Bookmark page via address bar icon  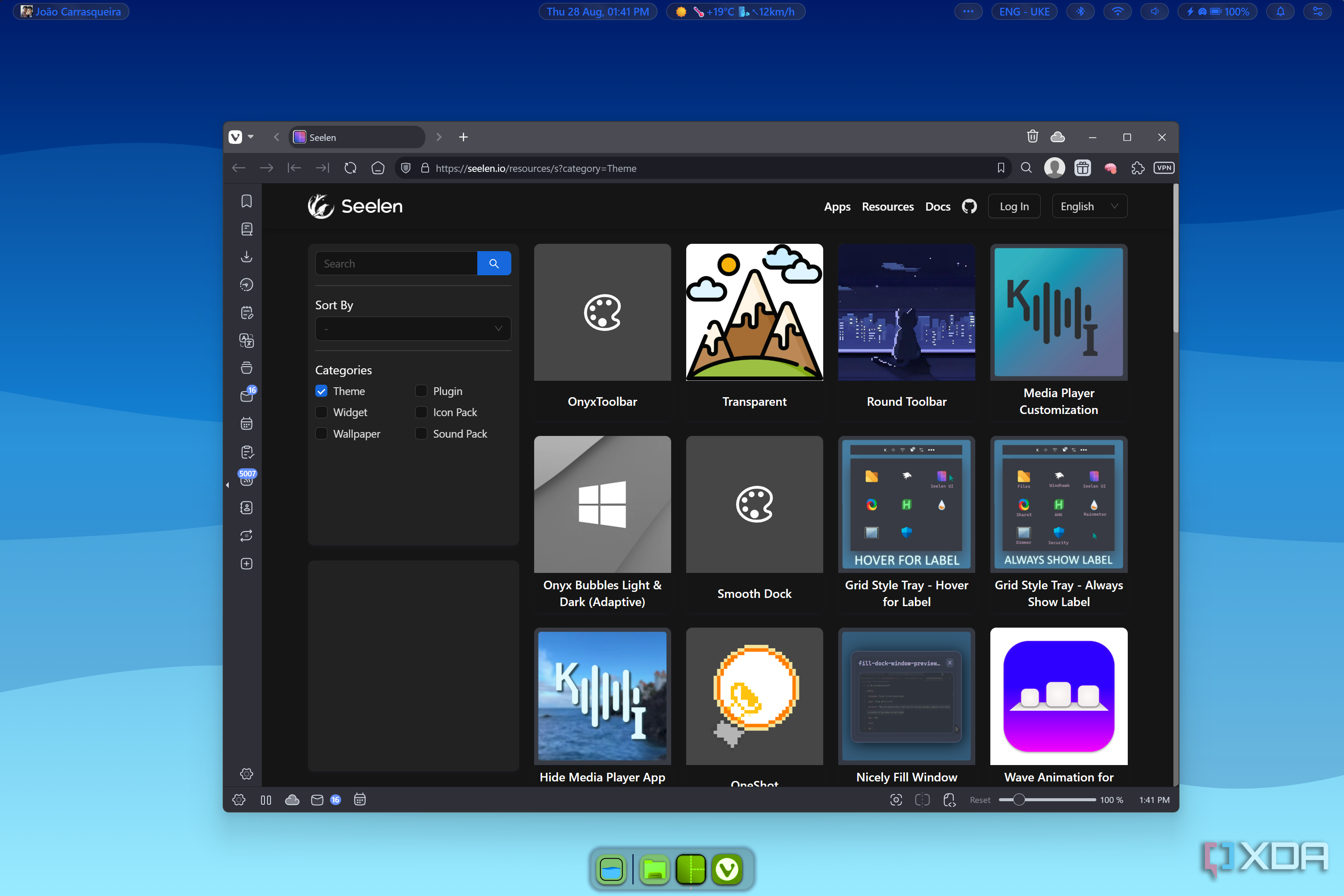pos(1001,168)
